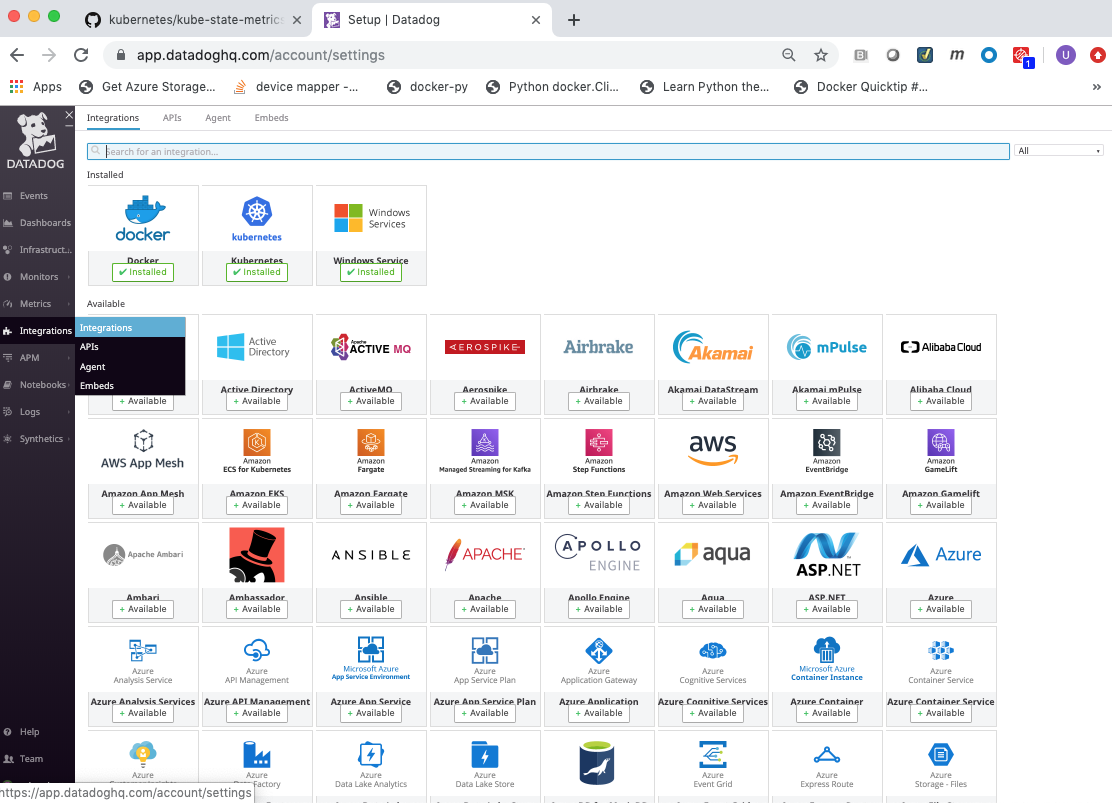
Task: Switch to the Agent tab
Action: (x=218, y=118)
